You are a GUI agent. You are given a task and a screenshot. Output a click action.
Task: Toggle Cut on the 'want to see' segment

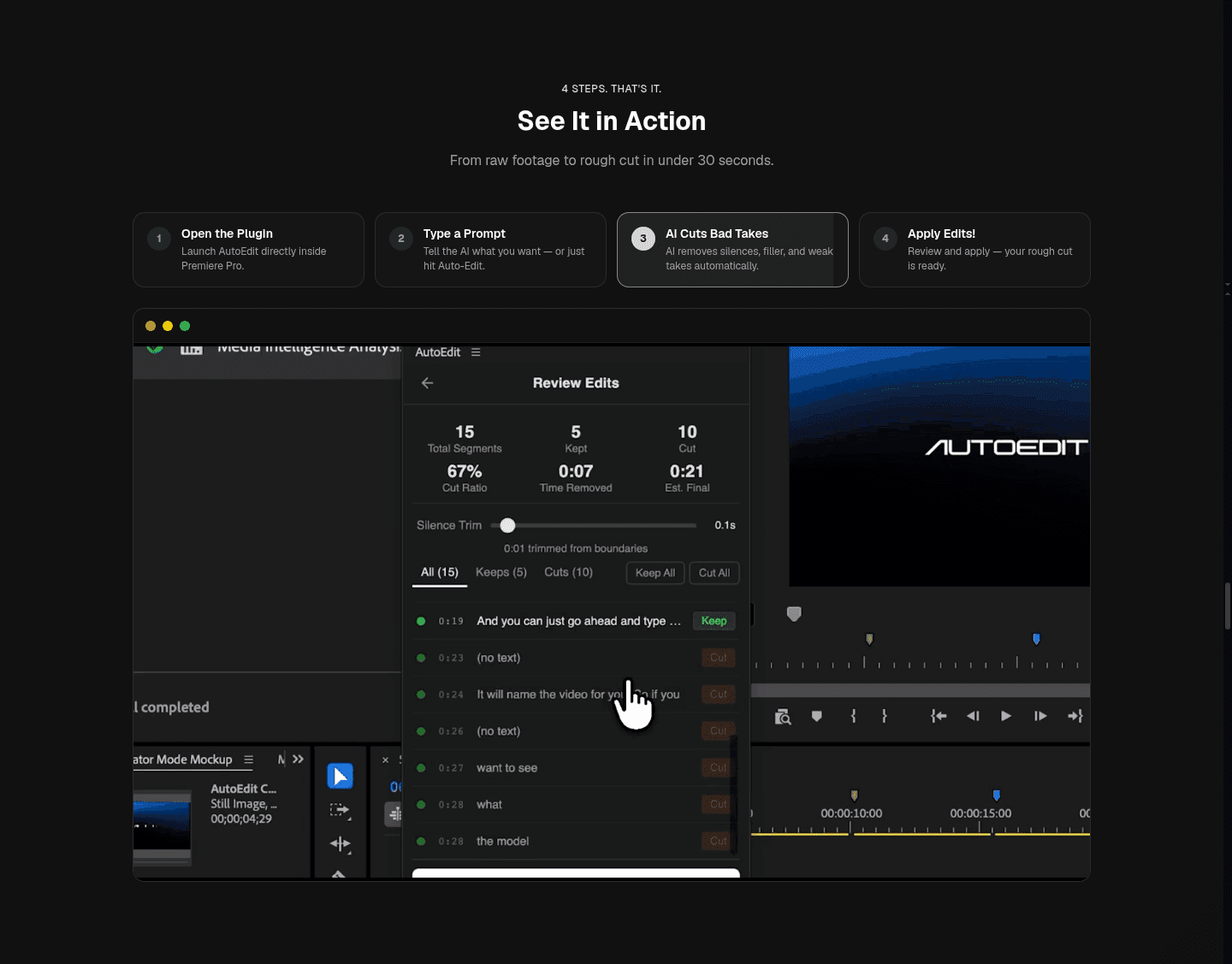718,768
